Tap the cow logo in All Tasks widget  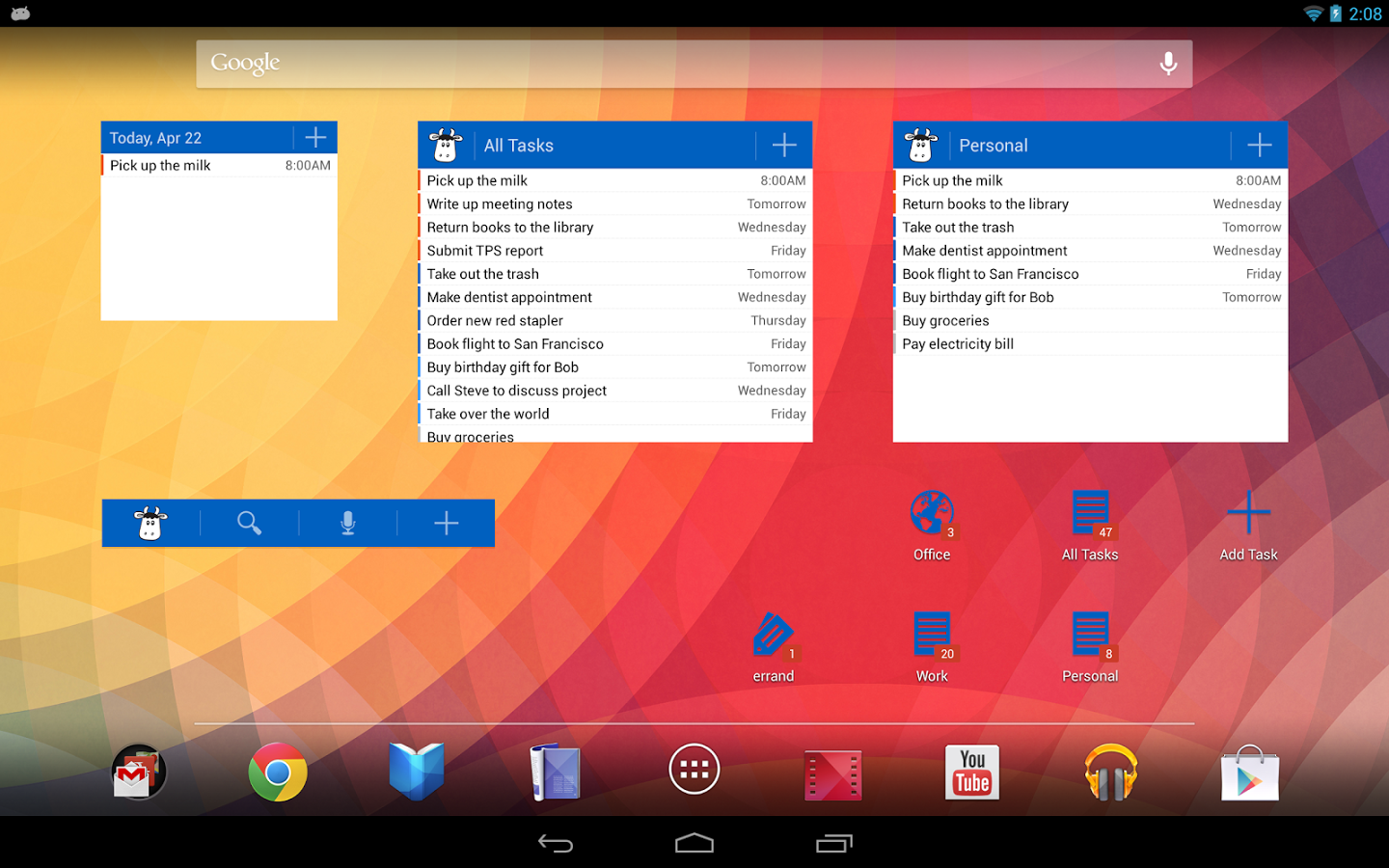coord(446,146)
